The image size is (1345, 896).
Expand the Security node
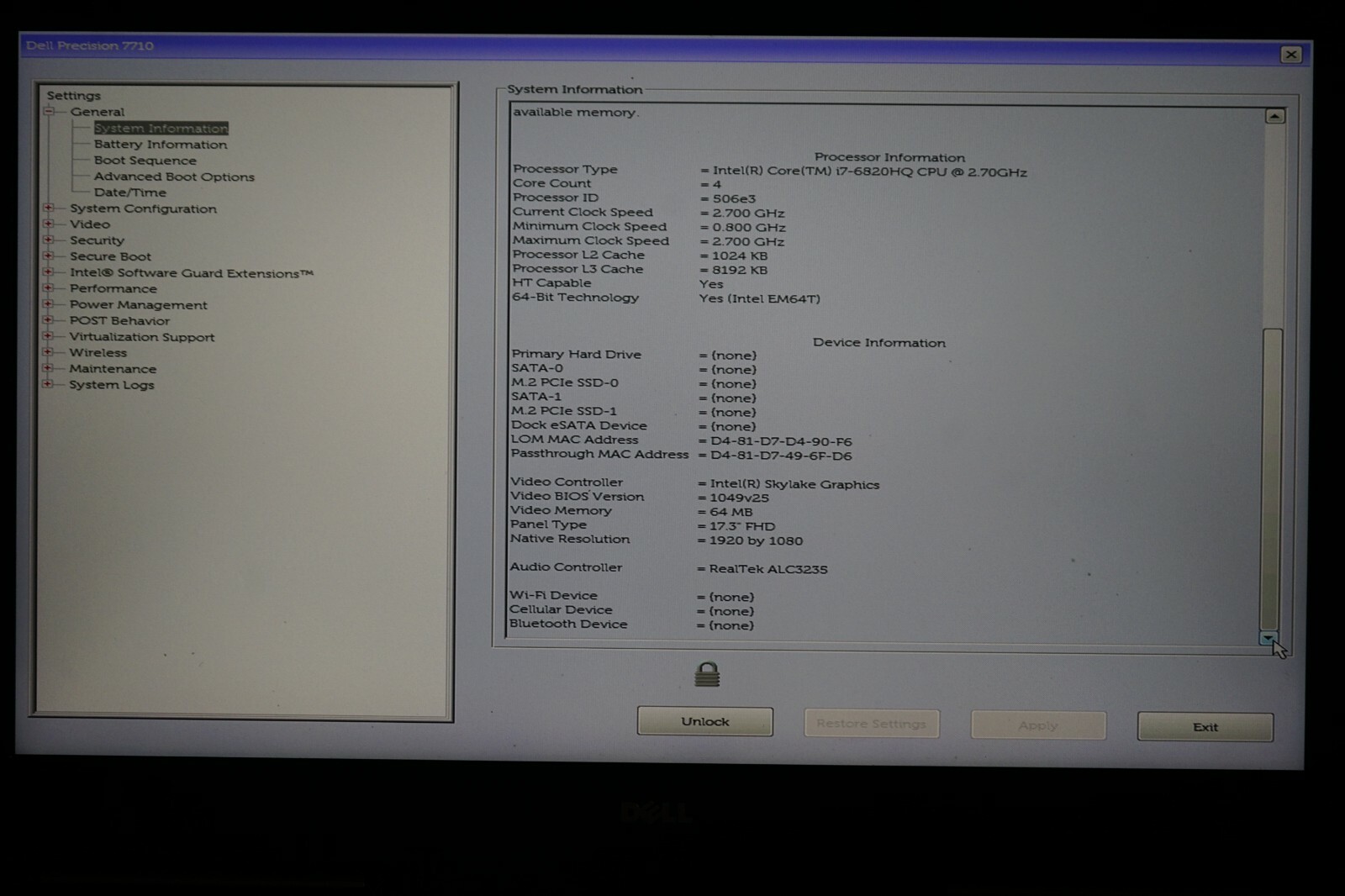coord(49,240)
